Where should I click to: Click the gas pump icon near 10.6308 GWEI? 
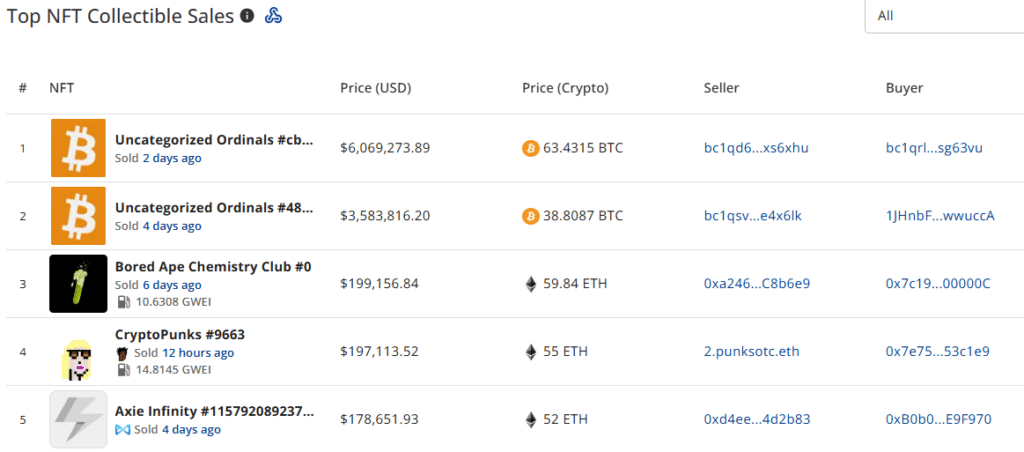tap(122, 301)
